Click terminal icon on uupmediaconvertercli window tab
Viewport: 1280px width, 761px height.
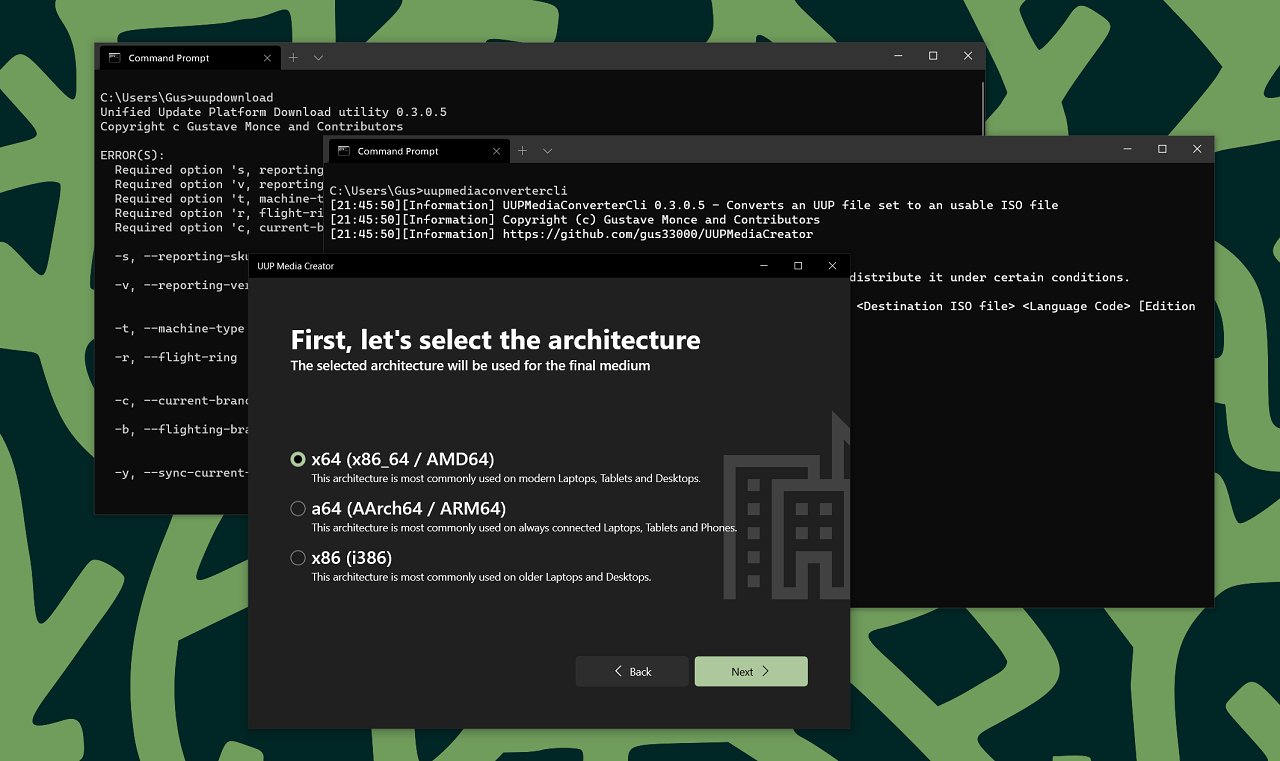(344, 151)
